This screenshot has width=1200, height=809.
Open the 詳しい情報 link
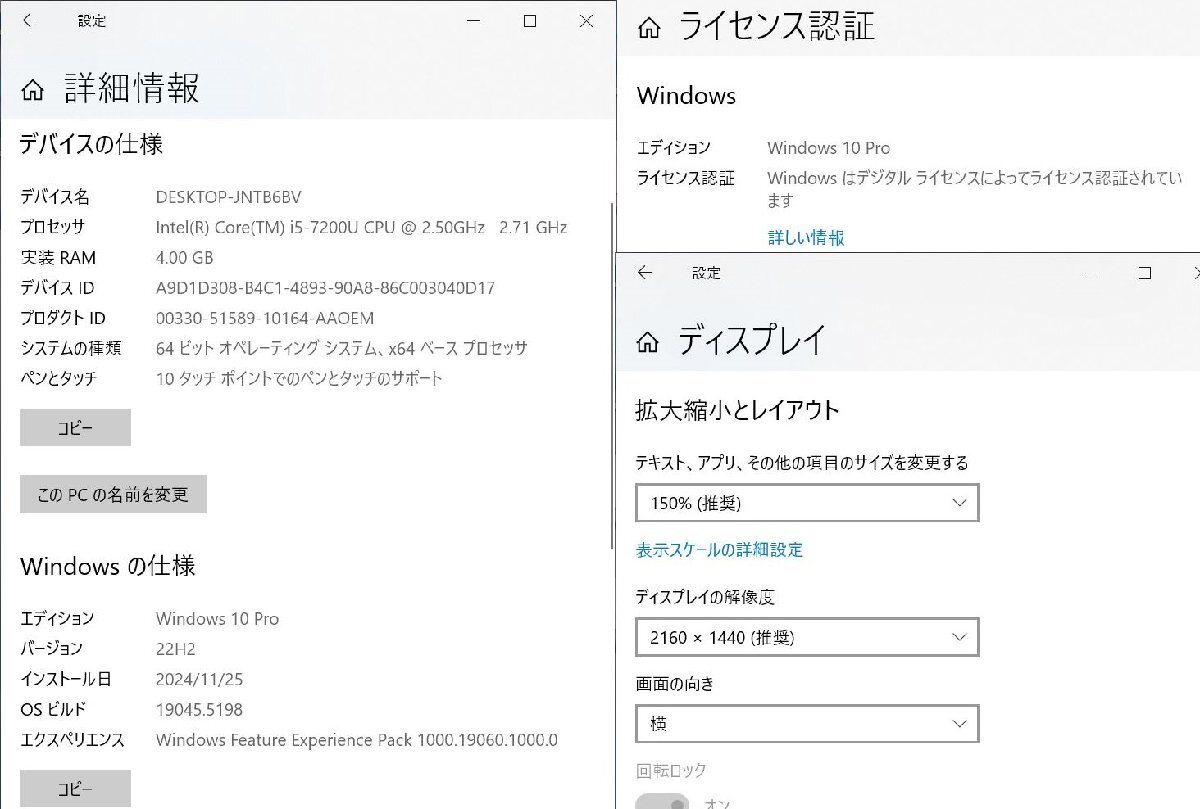[806, 238]
